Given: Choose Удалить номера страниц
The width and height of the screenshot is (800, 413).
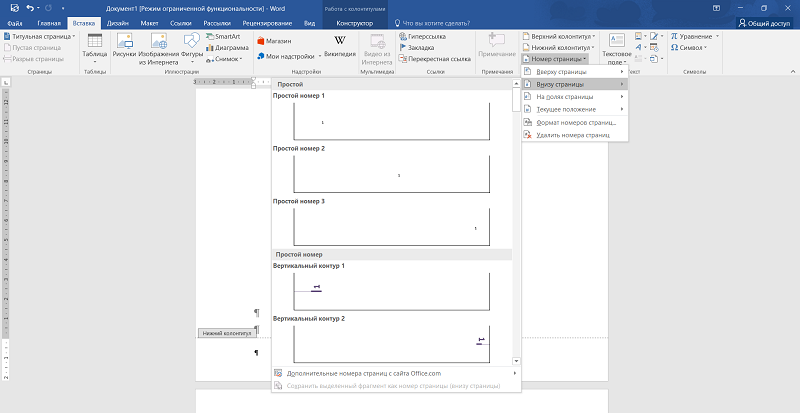Looking at the screenshot, I should click(572, 134).
